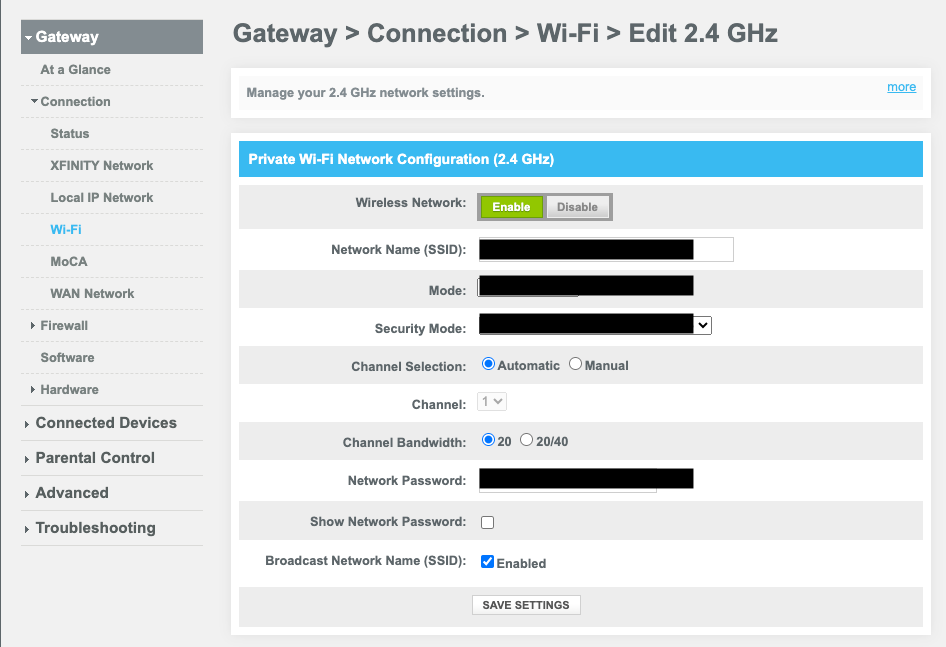Screen dimensions: 946x647
Task: Click the Save Settings button
Action: pos(526,605)
